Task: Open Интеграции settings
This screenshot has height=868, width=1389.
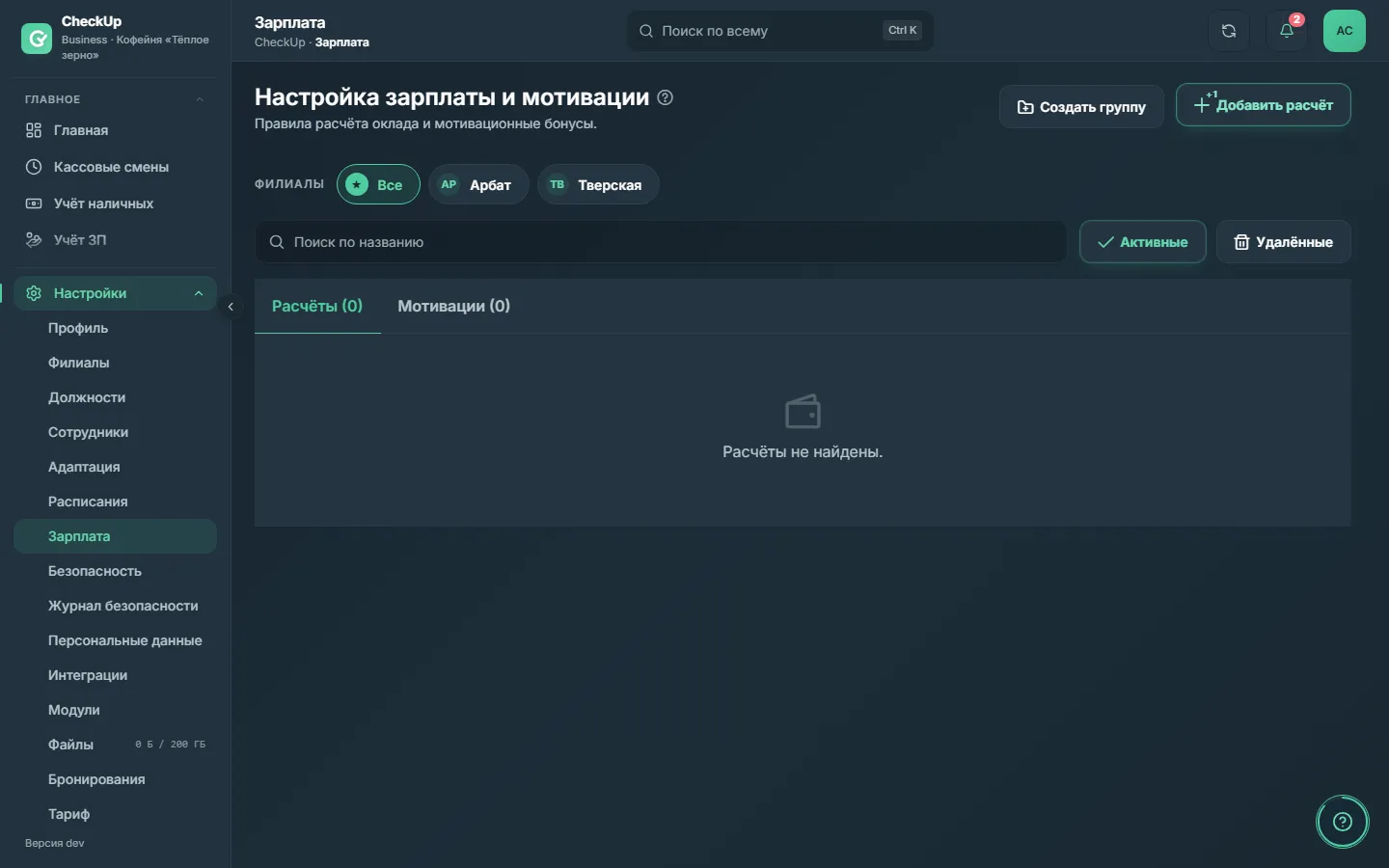Action: [x=115, y=675]
